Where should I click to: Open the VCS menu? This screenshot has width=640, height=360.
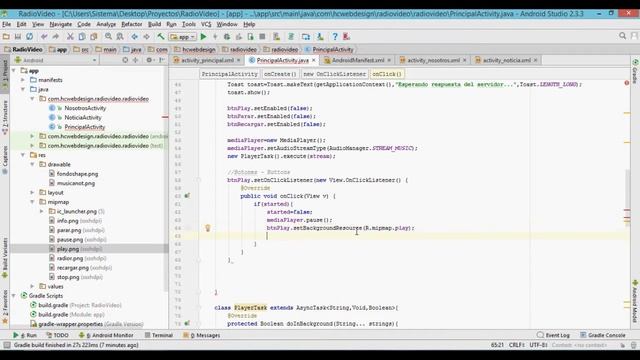click(206, 24)
